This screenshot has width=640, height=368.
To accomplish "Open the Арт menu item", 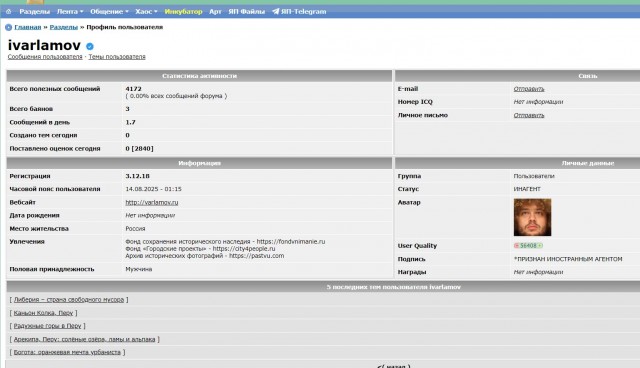I will (x=215, y=11).
